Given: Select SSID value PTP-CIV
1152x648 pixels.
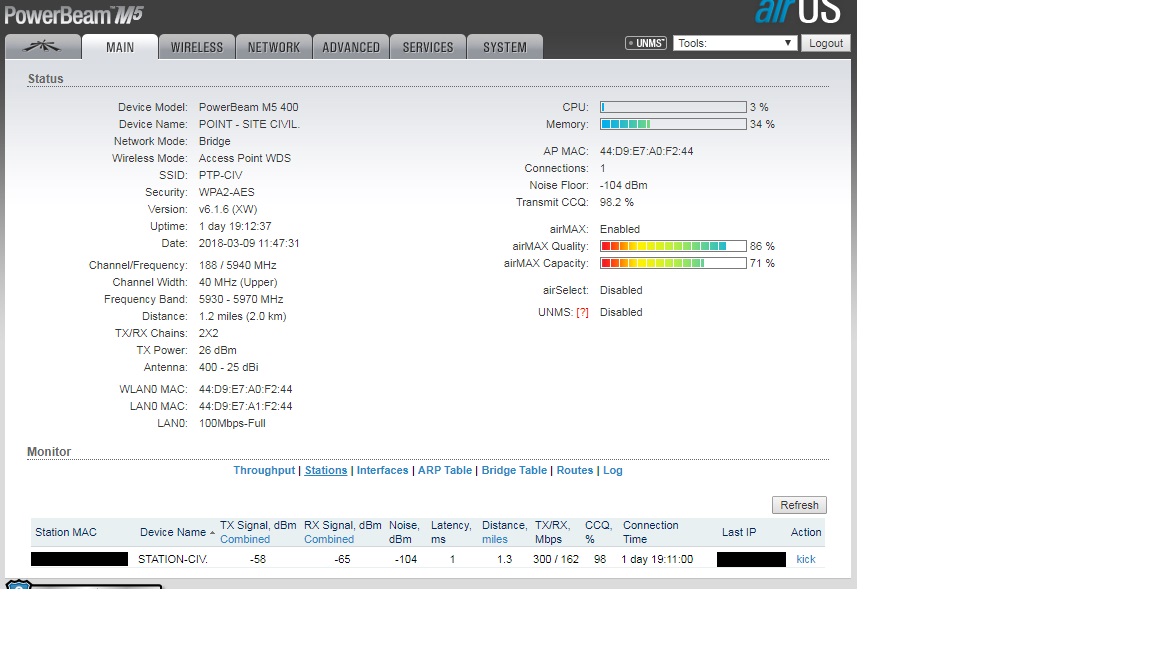Looking at the screenshot, I should 220,175.
